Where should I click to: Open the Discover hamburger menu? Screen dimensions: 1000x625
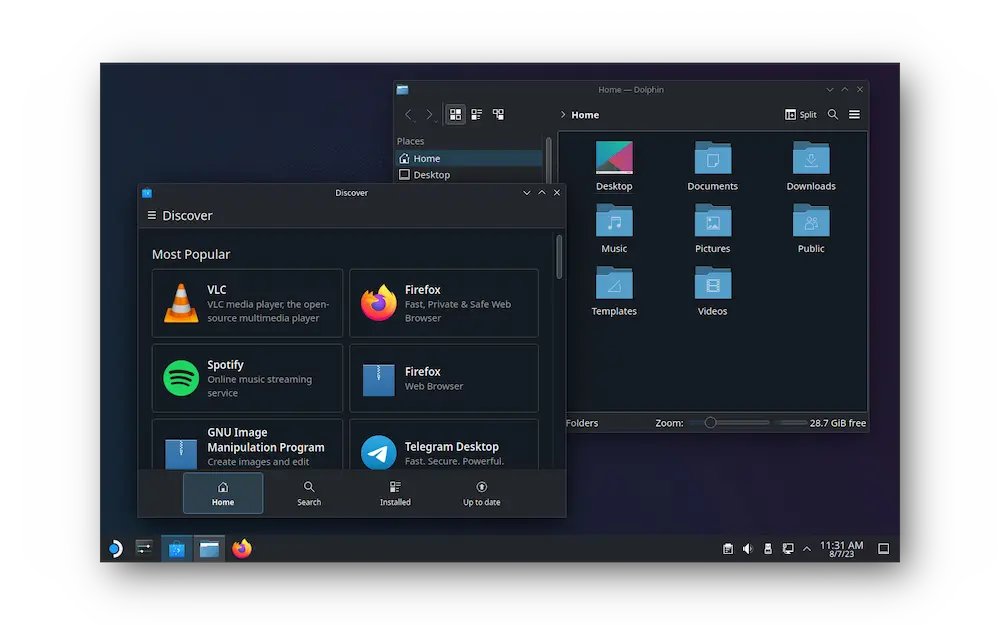click(x=152, y=215)
